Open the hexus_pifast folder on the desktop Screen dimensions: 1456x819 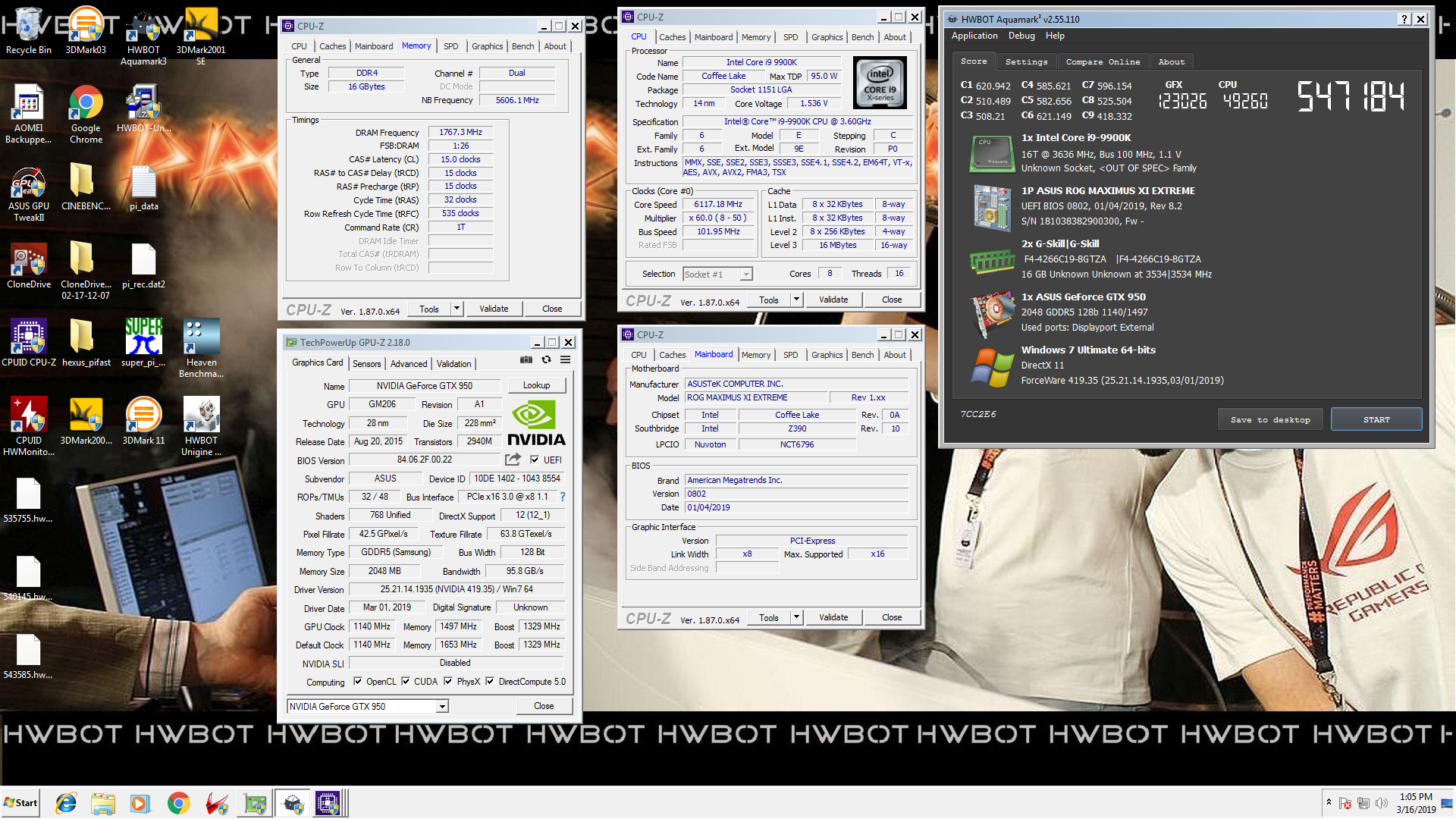[x=86, y=344]
